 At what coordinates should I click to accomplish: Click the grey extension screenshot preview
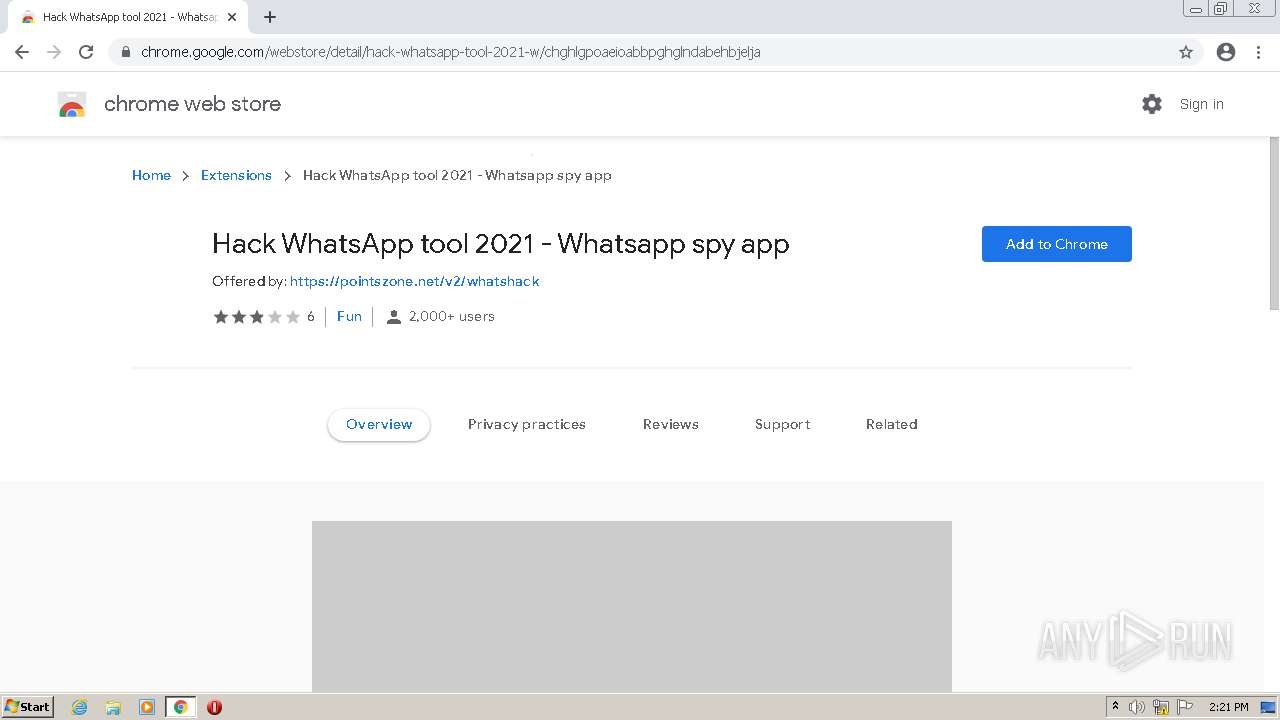632,606
